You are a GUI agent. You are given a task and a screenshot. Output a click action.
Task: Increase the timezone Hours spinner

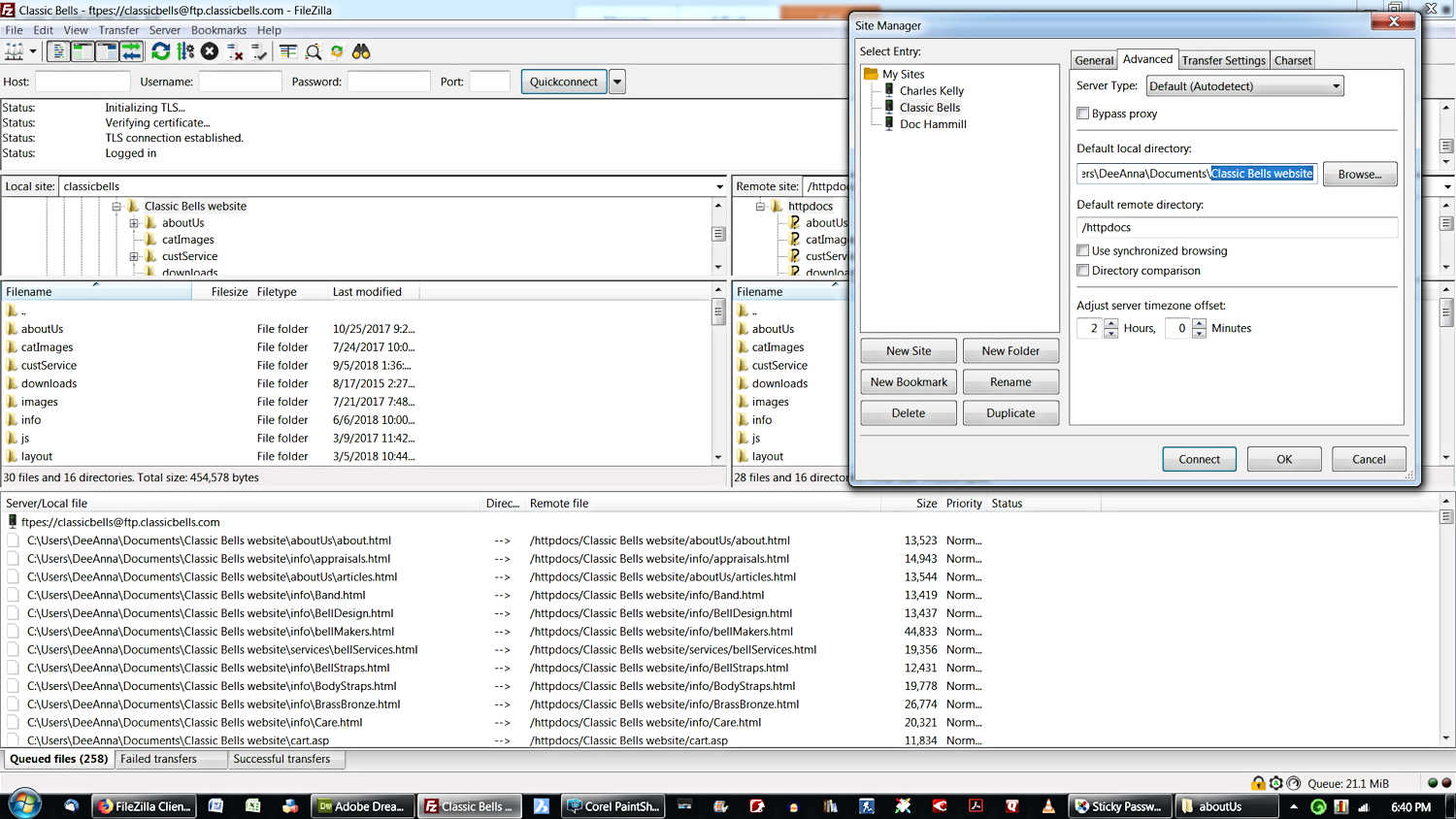(x=1111, y=323)
